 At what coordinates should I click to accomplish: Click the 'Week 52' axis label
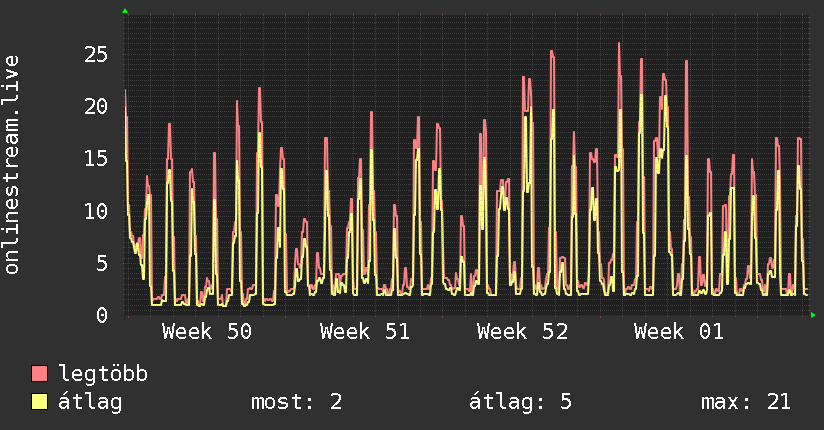522,332
